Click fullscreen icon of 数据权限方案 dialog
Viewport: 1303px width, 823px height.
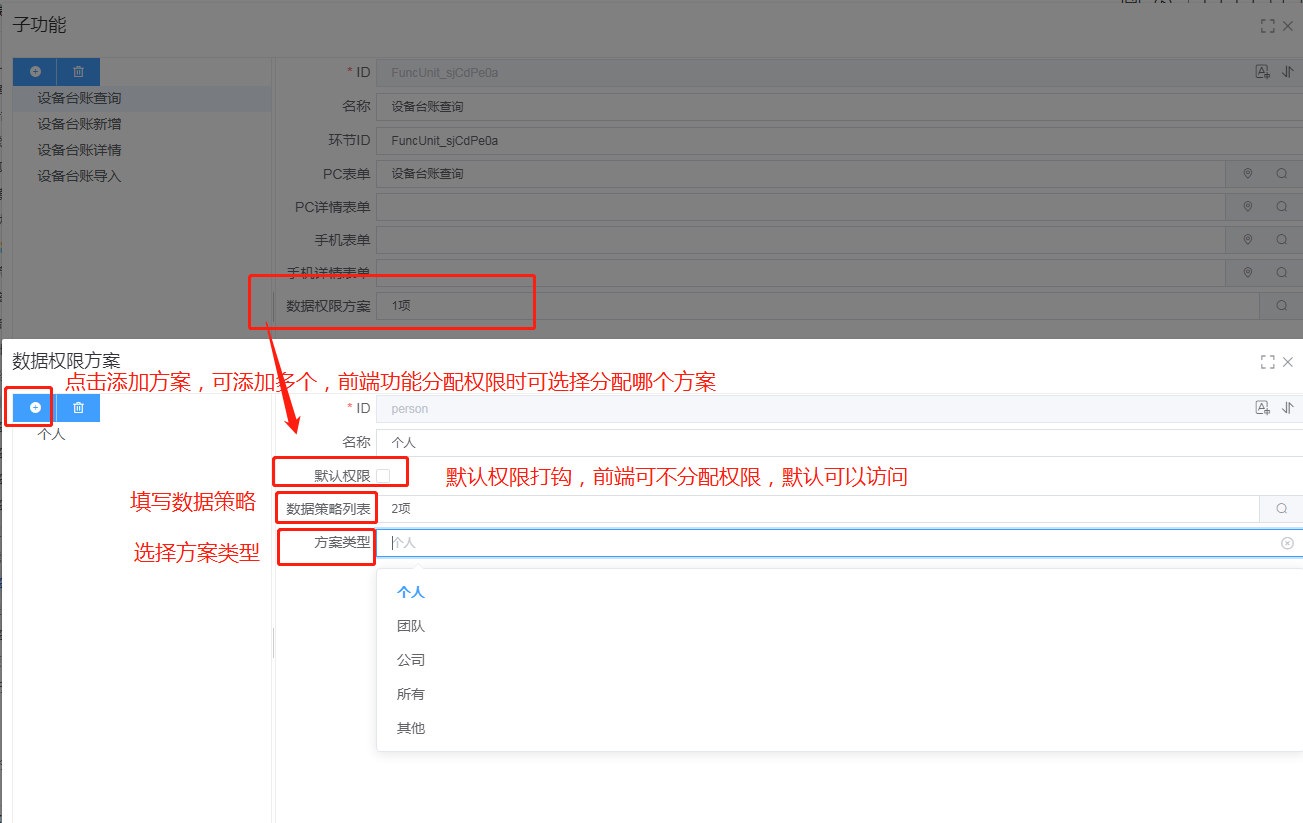1267,362
